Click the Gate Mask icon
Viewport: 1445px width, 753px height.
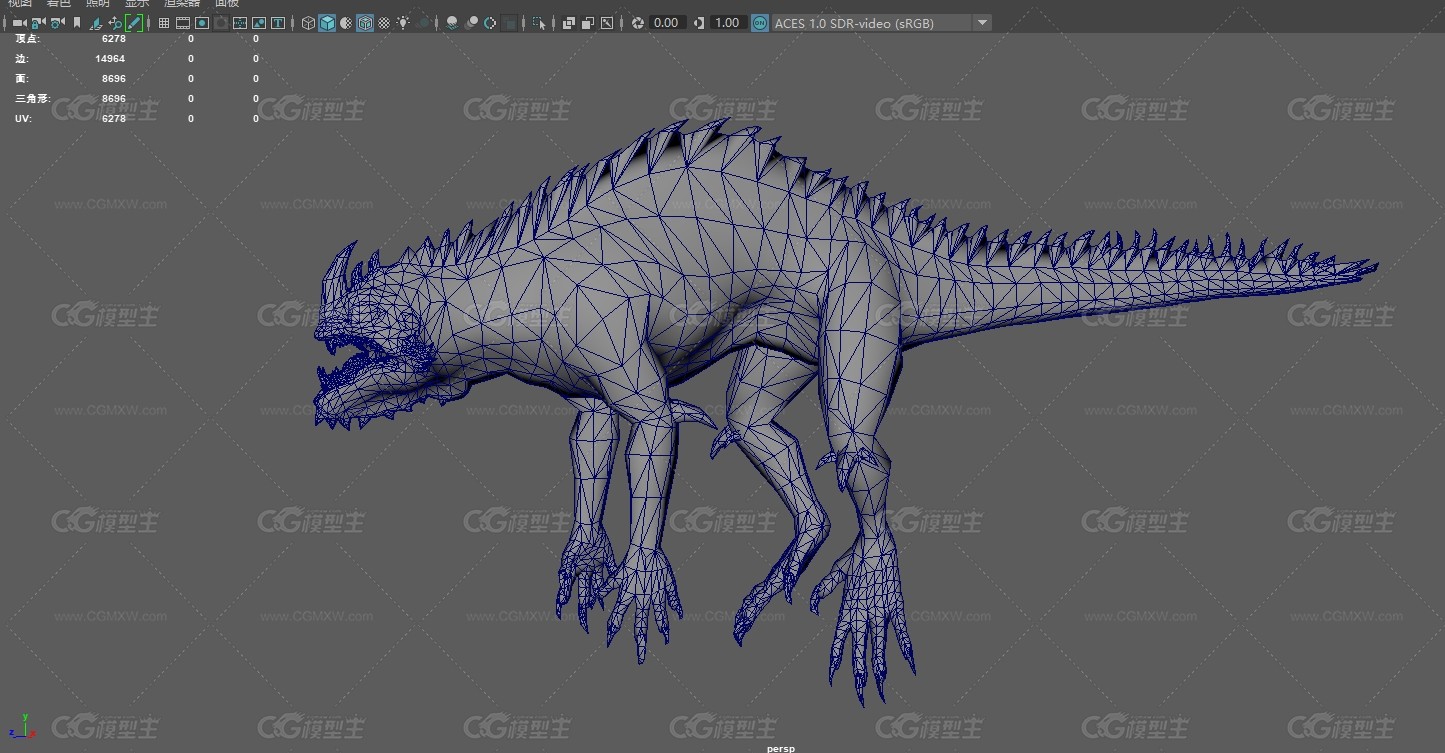[x=221, y=23]
